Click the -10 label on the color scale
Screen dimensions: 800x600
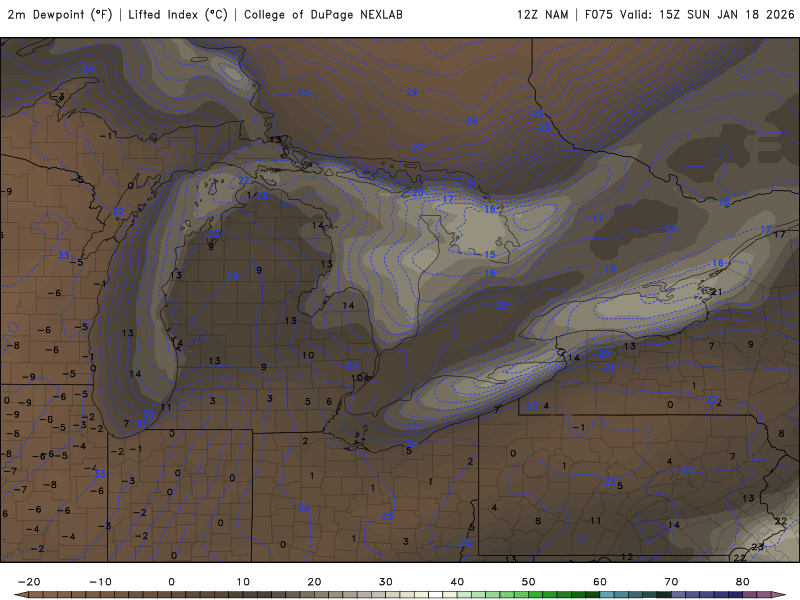100,582
